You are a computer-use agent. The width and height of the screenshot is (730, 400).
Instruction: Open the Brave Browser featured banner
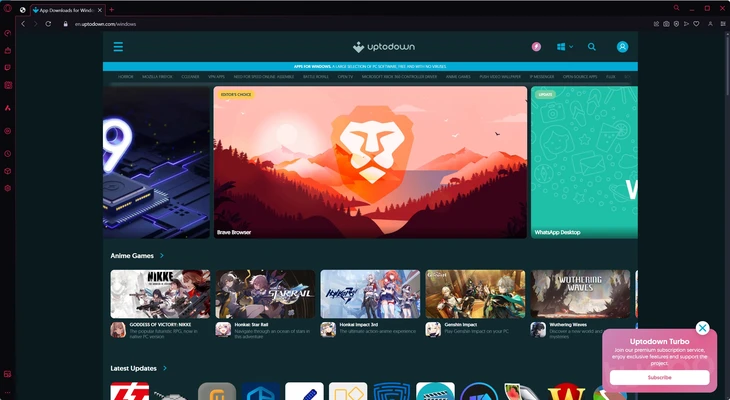[x=370, y=162]
